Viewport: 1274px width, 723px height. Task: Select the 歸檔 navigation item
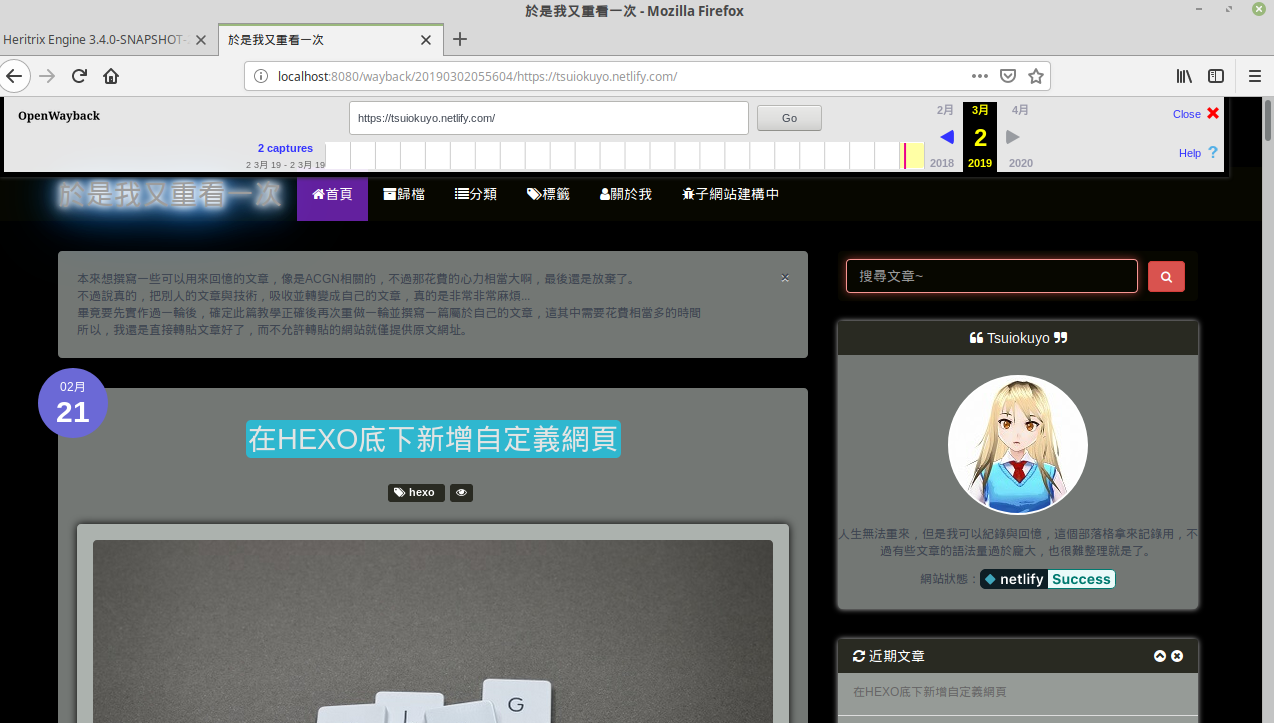[404, 193]
